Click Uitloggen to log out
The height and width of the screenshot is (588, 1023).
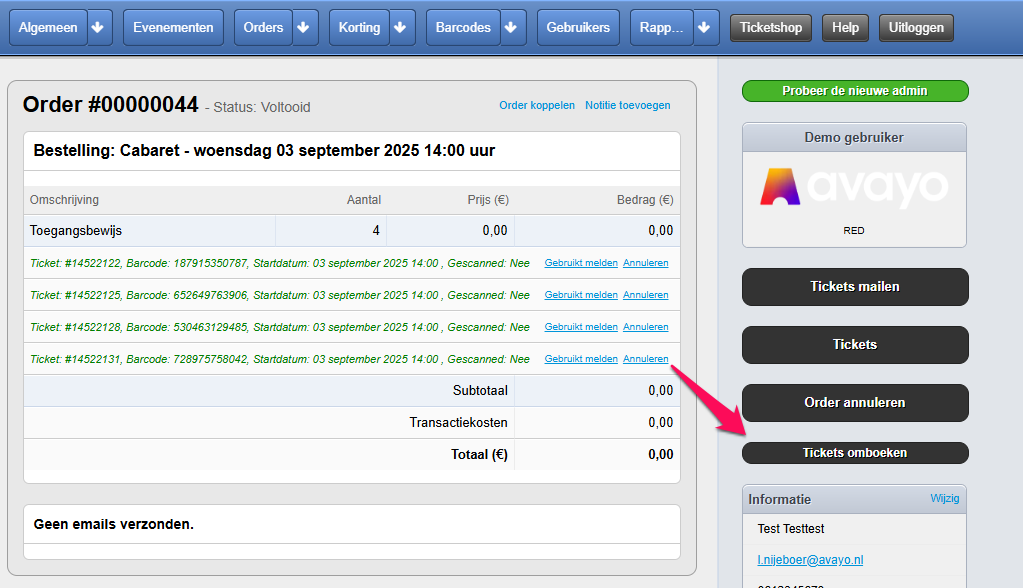point(916,28)
